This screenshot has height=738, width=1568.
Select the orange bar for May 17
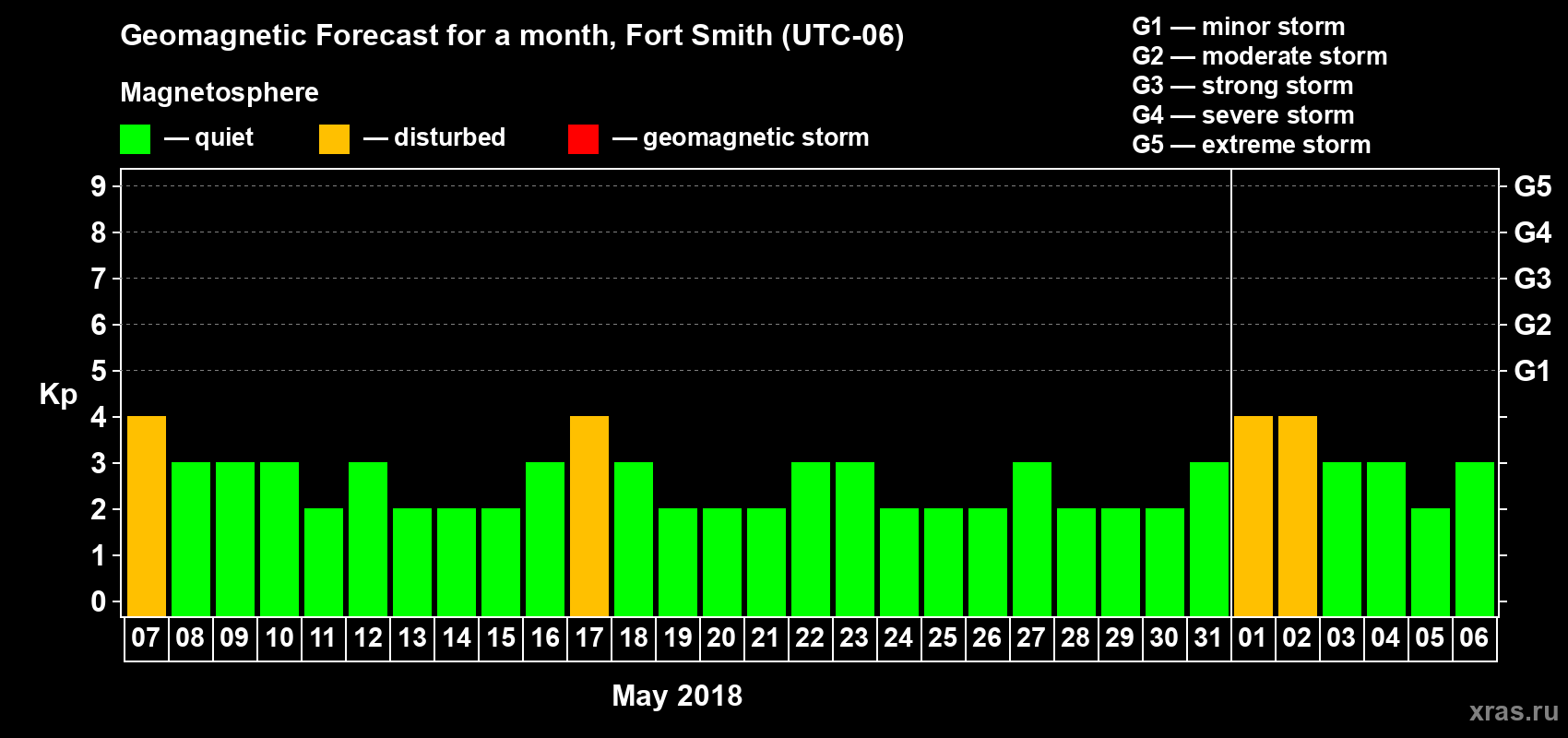pyautogui.click(x=589, y=517)
